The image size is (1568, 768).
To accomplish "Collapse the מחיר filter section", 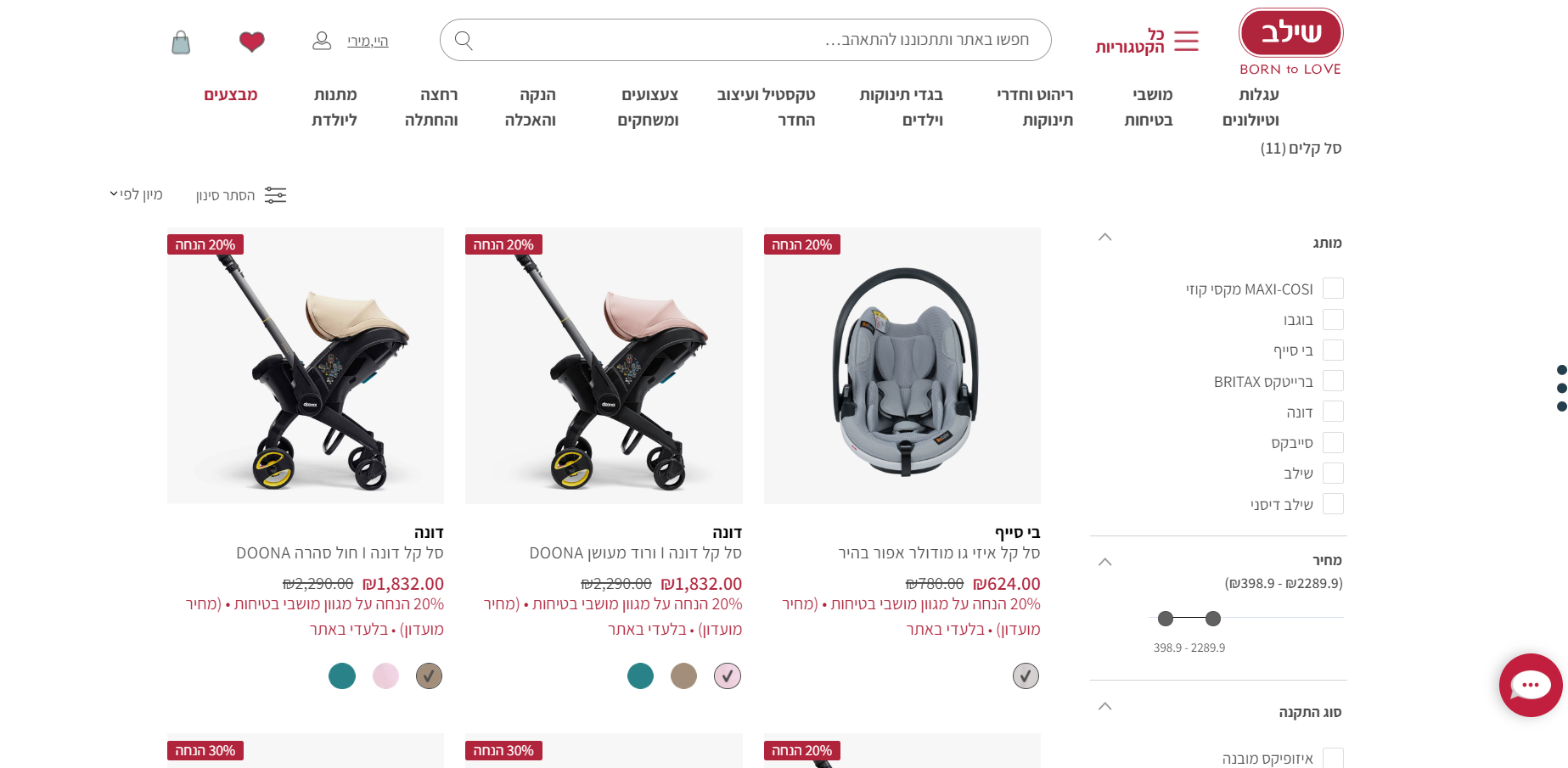I will click(1104, 562).
